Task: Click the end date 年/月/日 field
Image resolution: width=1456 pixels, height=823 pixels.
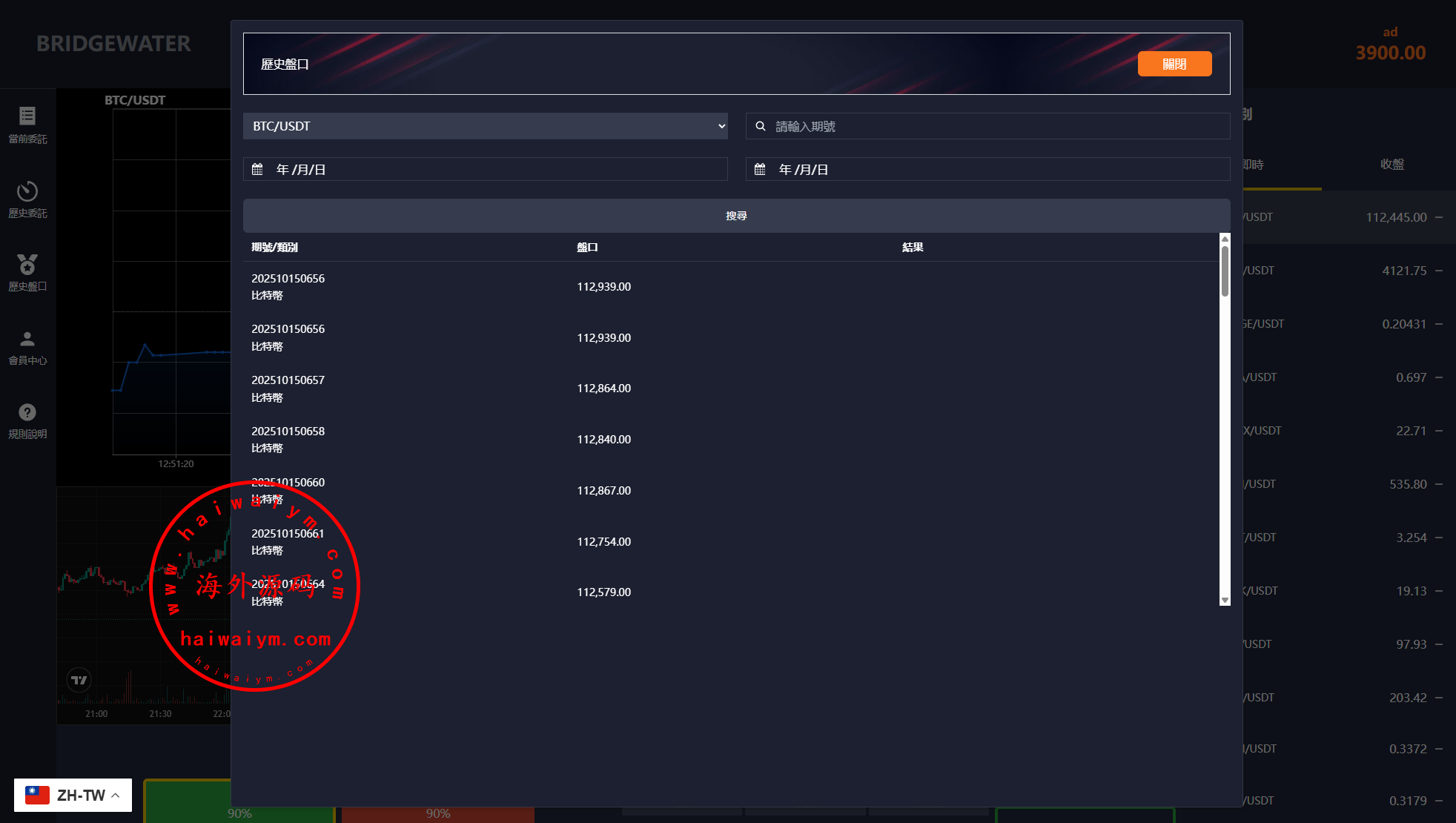Action: (987, 169)
